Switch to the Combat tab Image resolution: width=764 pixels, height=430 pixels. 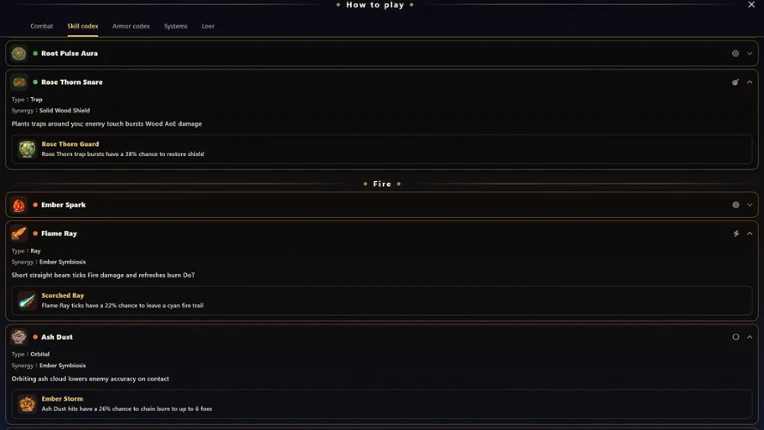[x=41, y=26]
